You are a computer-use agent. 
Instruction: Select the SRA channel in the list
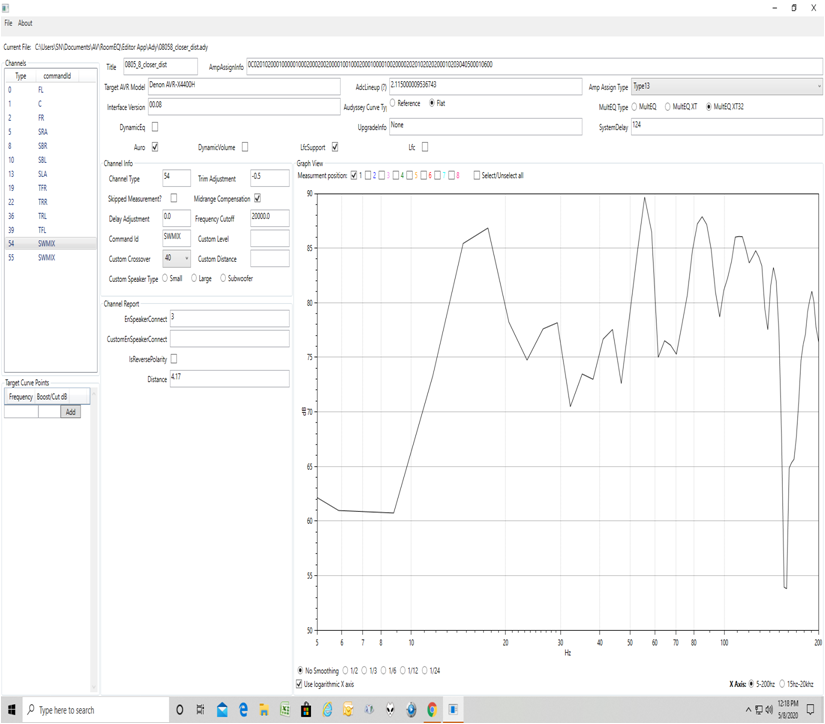42,132
